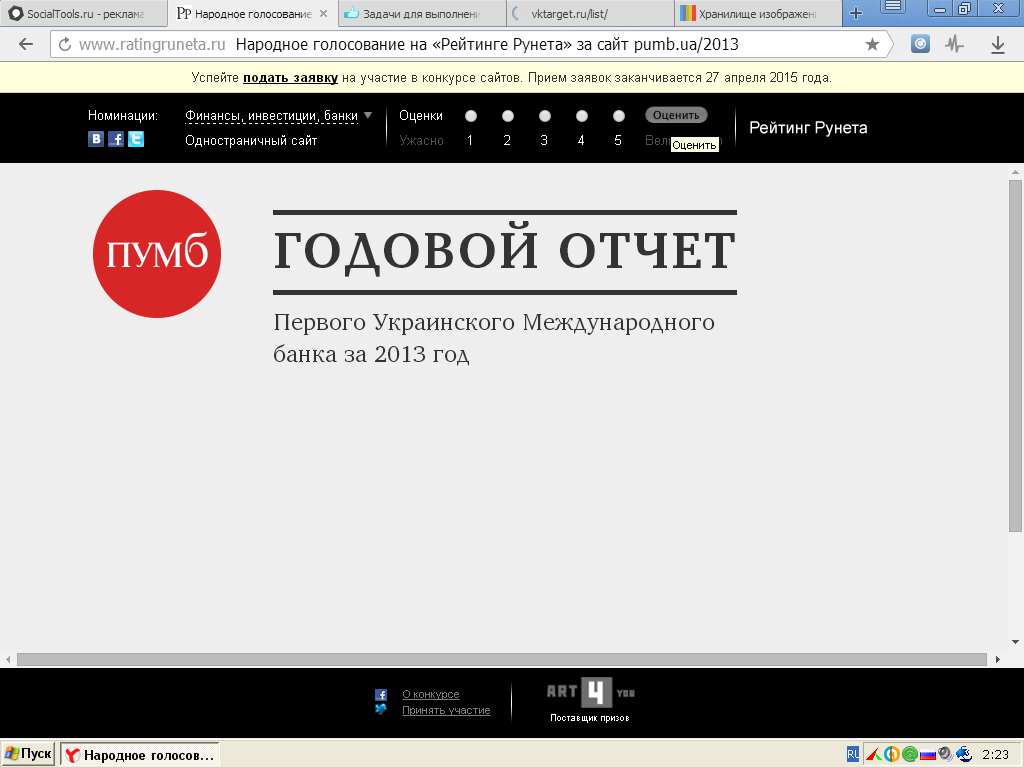Bookmark the page with the star icon

point(872,44)
